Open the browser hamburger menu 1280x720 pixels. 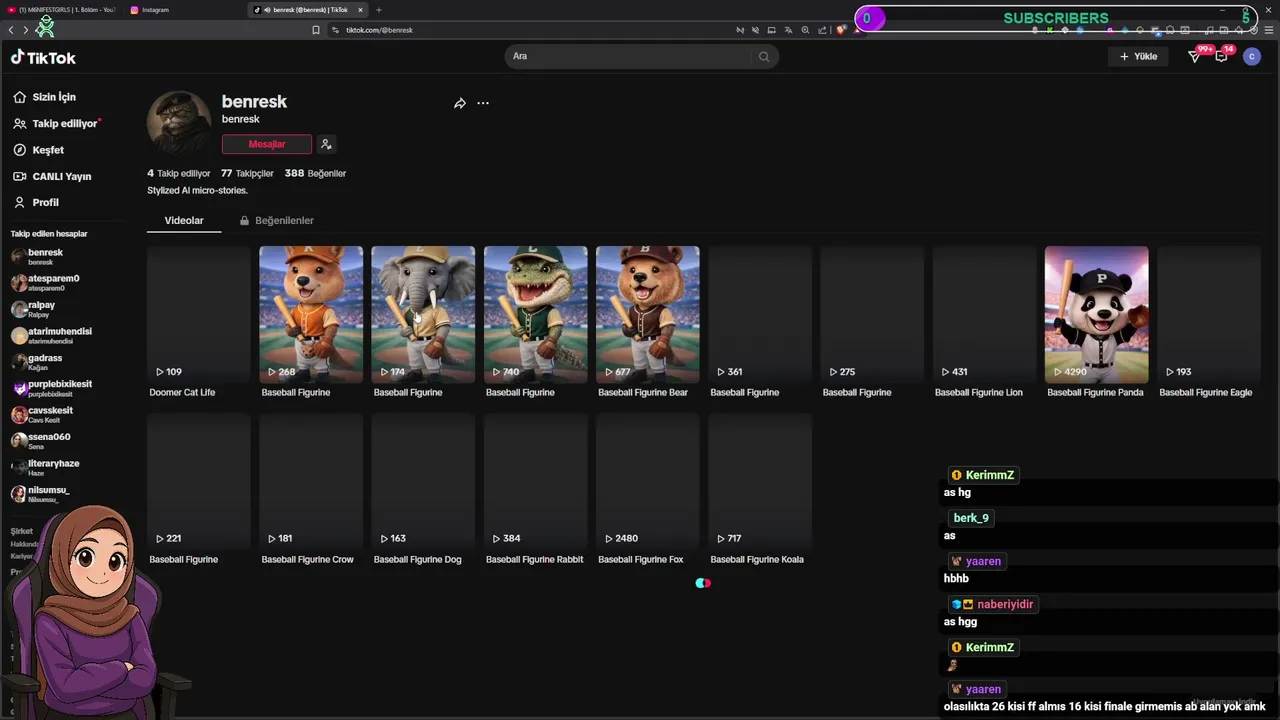pyautogui.click(x=1269, y=30)
